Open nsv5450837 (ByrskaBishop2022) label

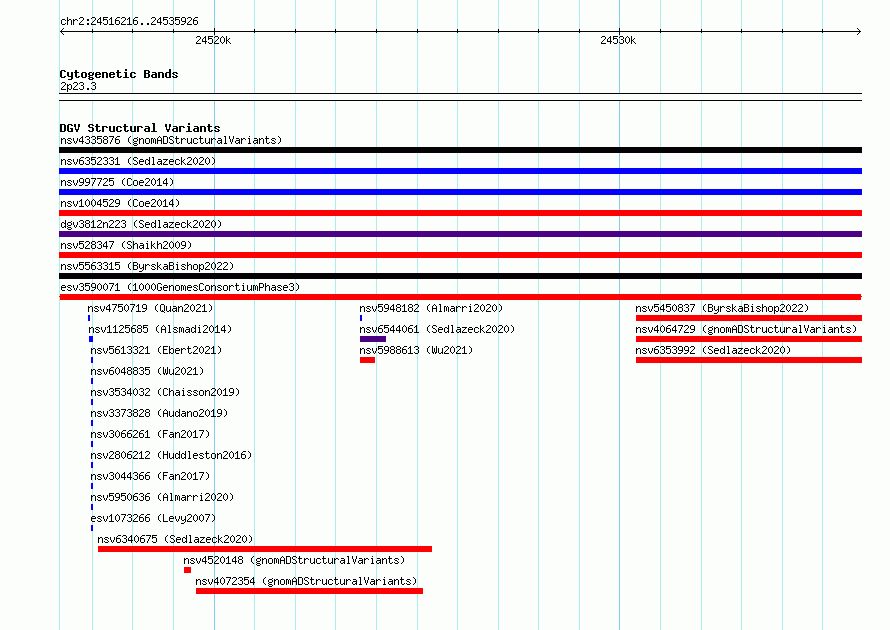pyautogui.click(x=722, y=308)
